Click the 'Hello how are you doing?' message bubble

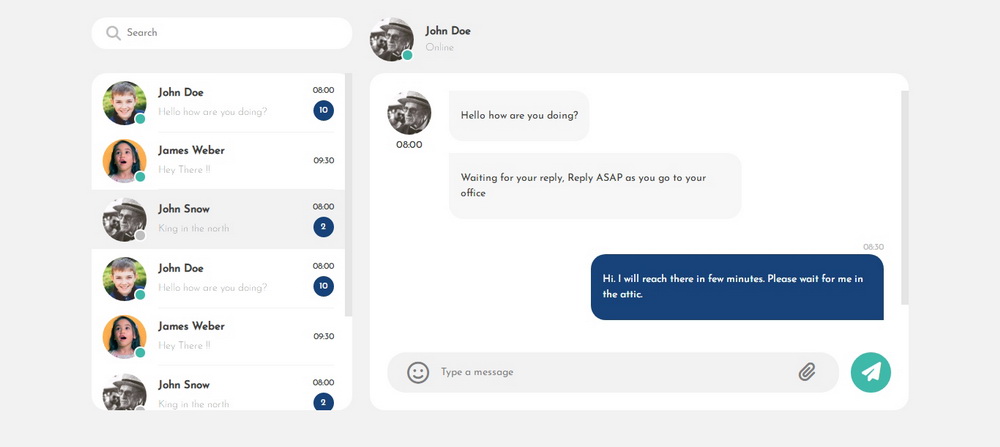click(x=519, y=116)
